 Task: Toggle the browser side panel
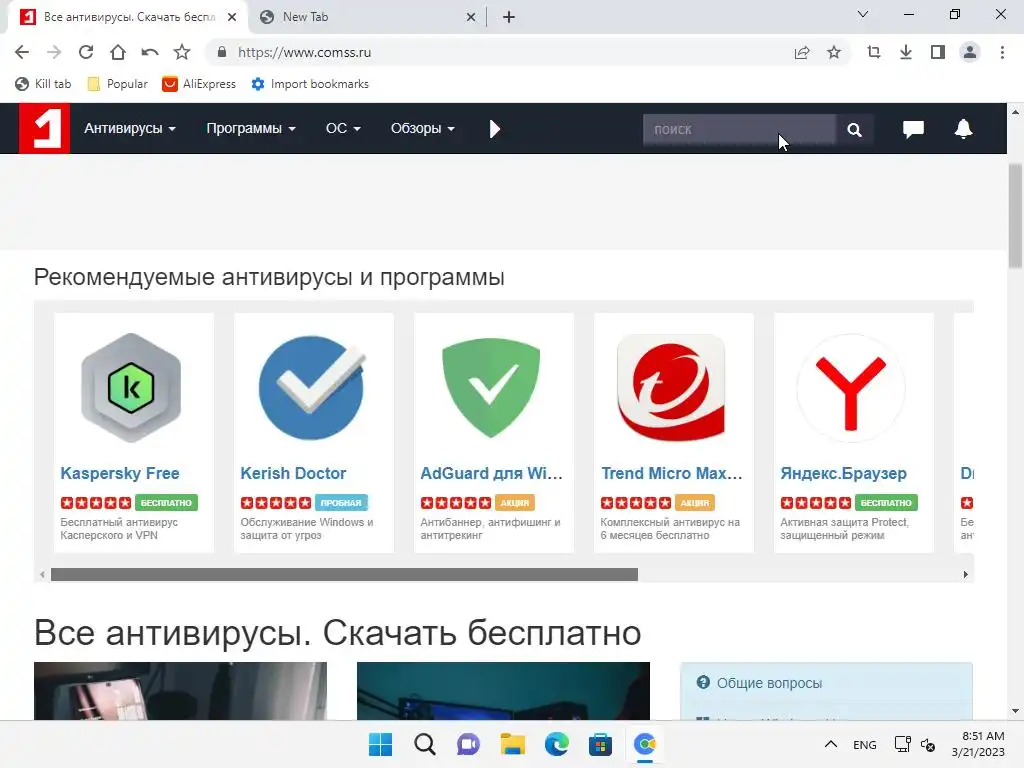point(938,52)
